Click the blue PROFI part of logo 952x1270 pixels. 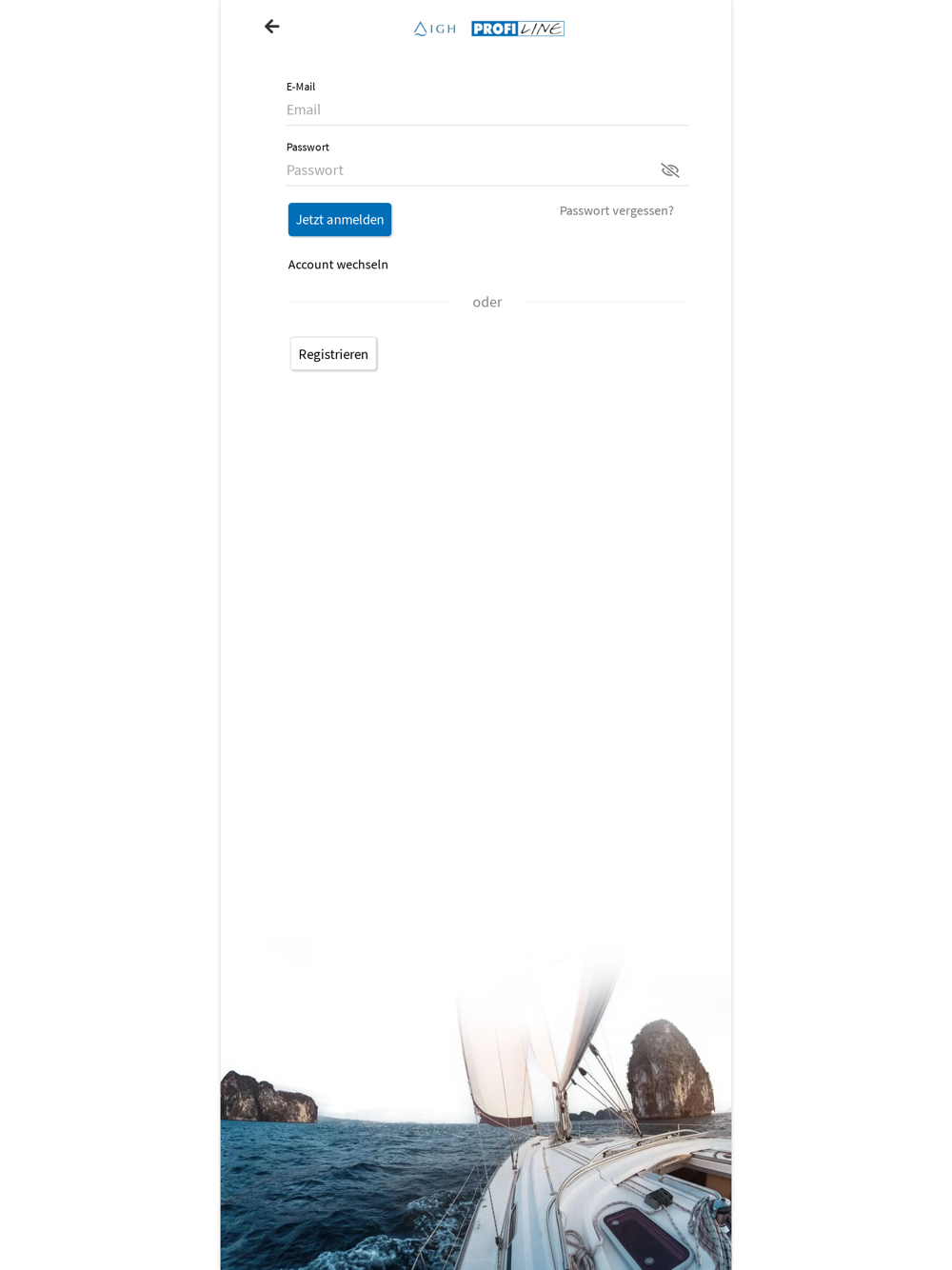(x=495, y=29)
